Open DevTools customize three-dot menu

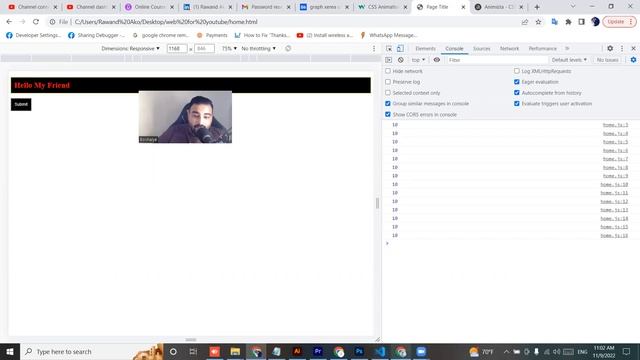[622, 48]
